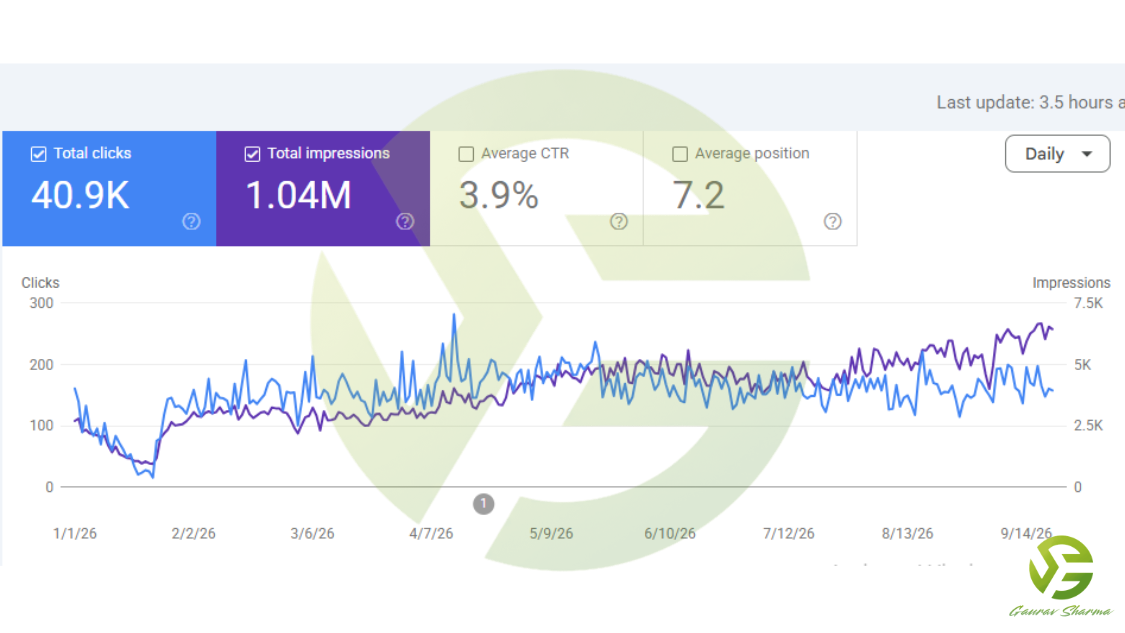Click the 7.2 average position value
The width and height of the screenshot is (1125, 633).
pos(698,195)
